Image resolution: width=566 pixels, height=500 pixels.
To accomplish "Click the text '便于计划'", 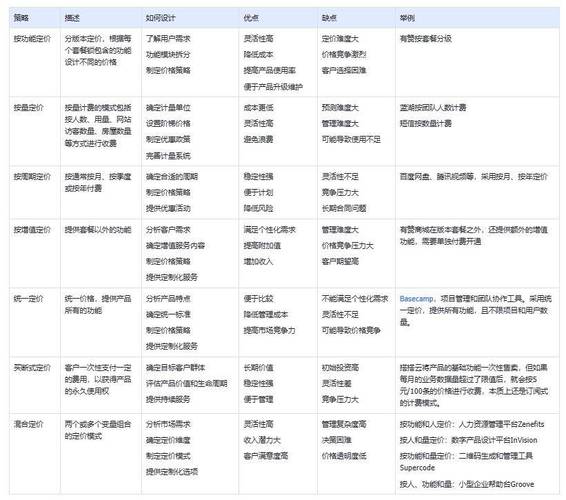I will [x=258, y=192].
